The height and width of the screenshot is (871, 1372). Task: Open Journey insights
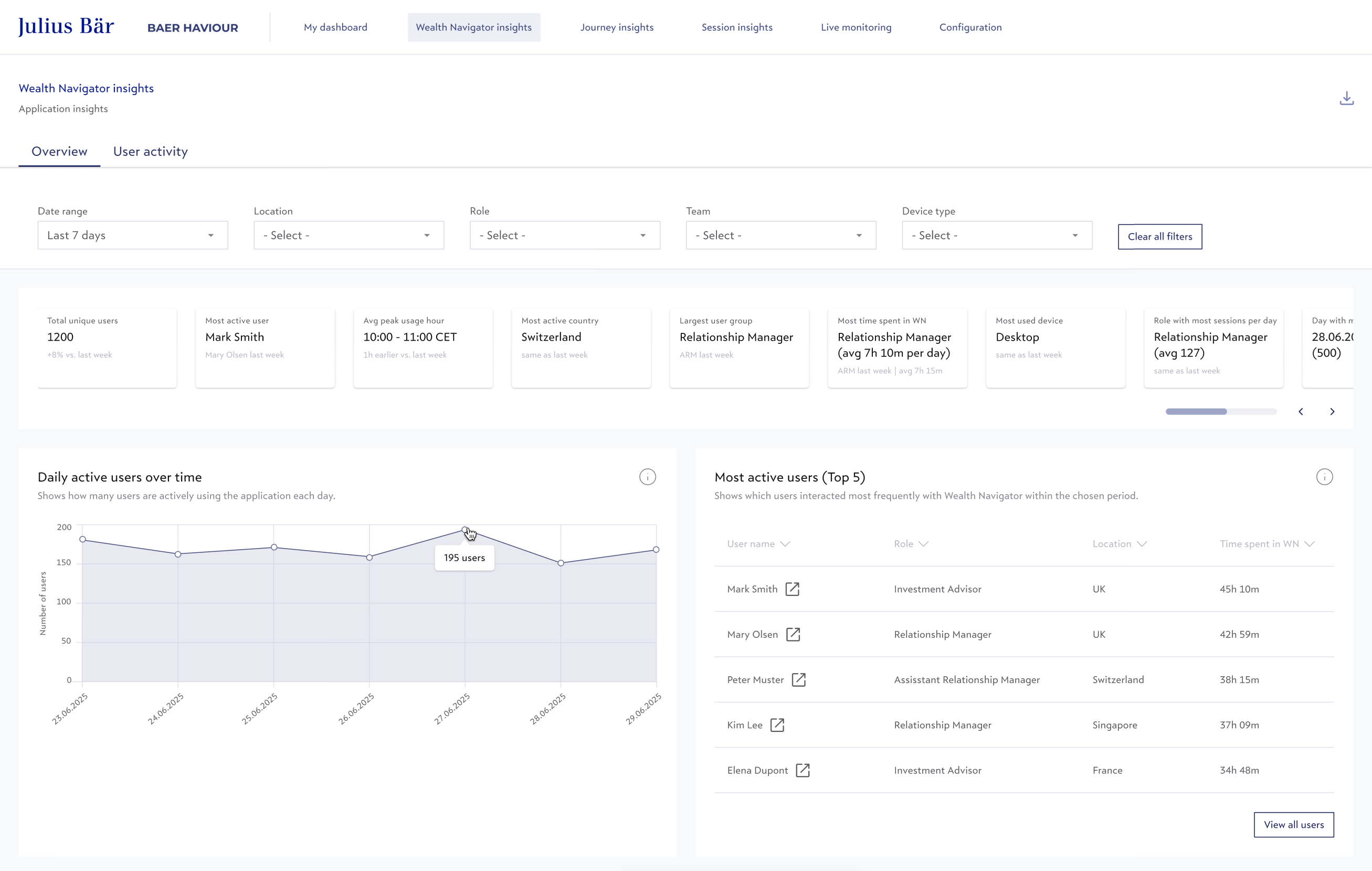(617, 27)
